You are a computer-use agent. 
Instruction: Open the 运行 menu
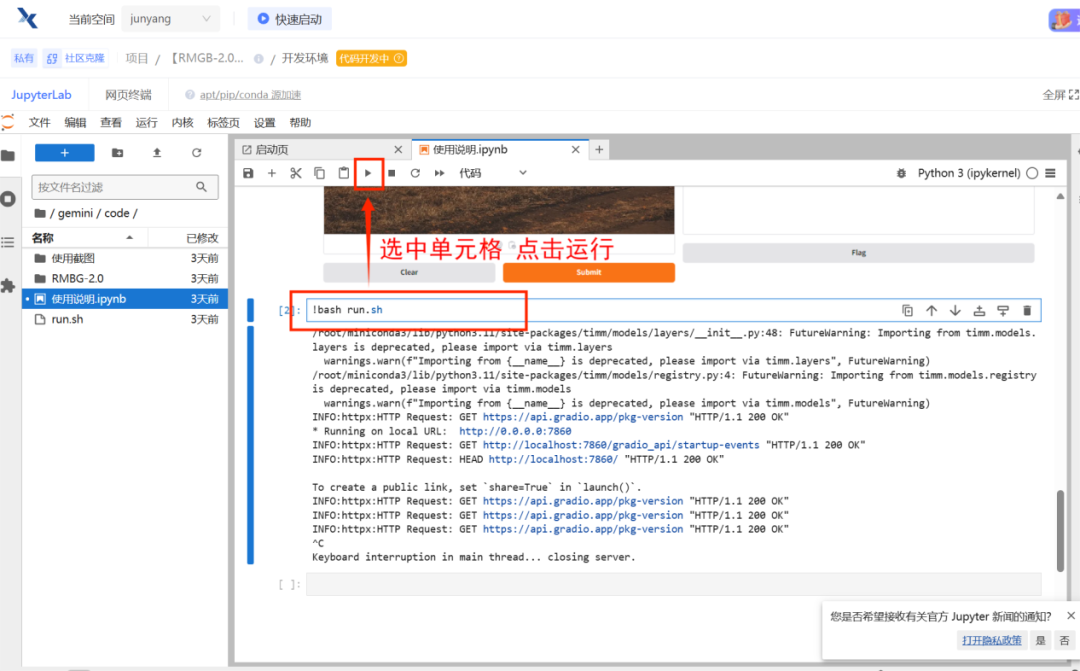pyautogui.click(x=147, y=123)
